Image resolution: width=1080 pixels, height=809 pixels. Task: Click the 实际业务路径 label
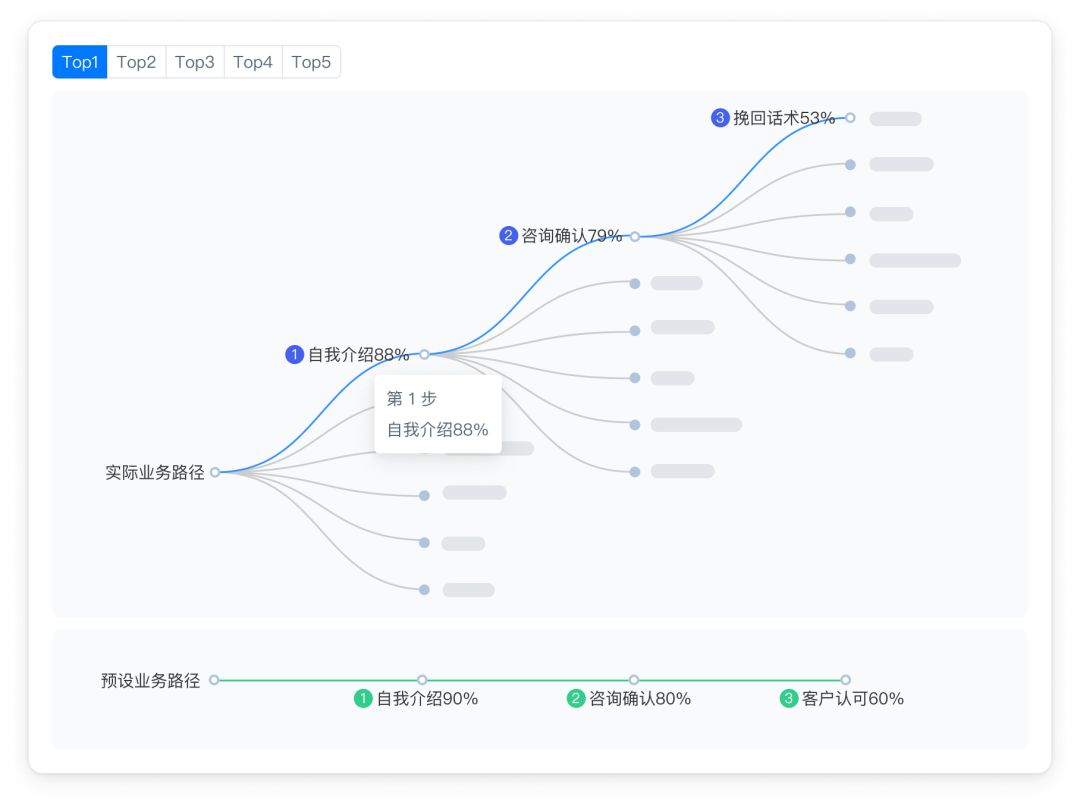(x=155, y=472)
